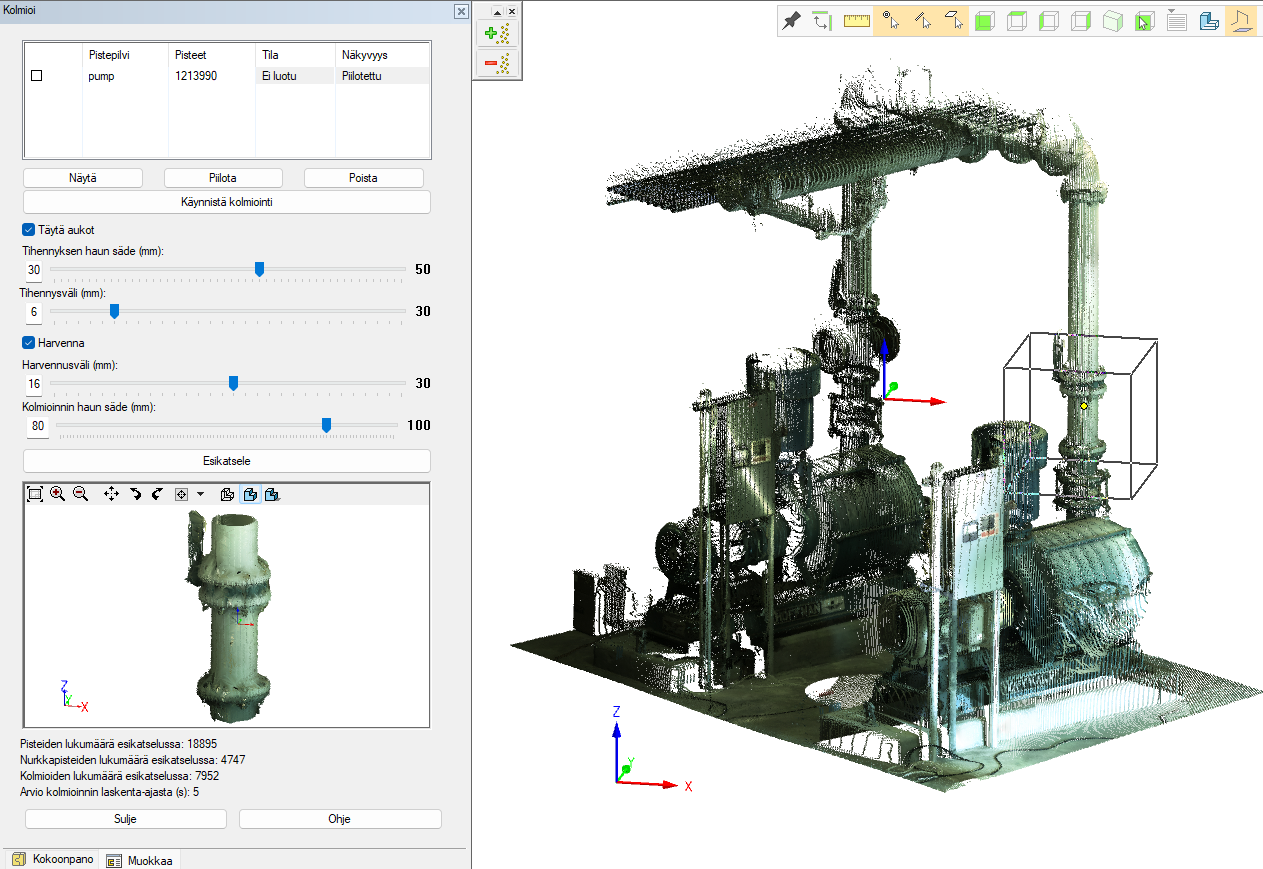Click the pushpin icon in top toolbar
This screenshot has height=869, width=1263.
791,21
